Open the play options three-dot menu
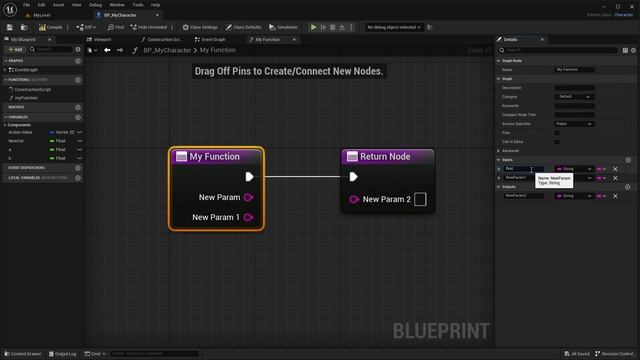The height and width of the screenshot is (360, 640). coord(351,27)
